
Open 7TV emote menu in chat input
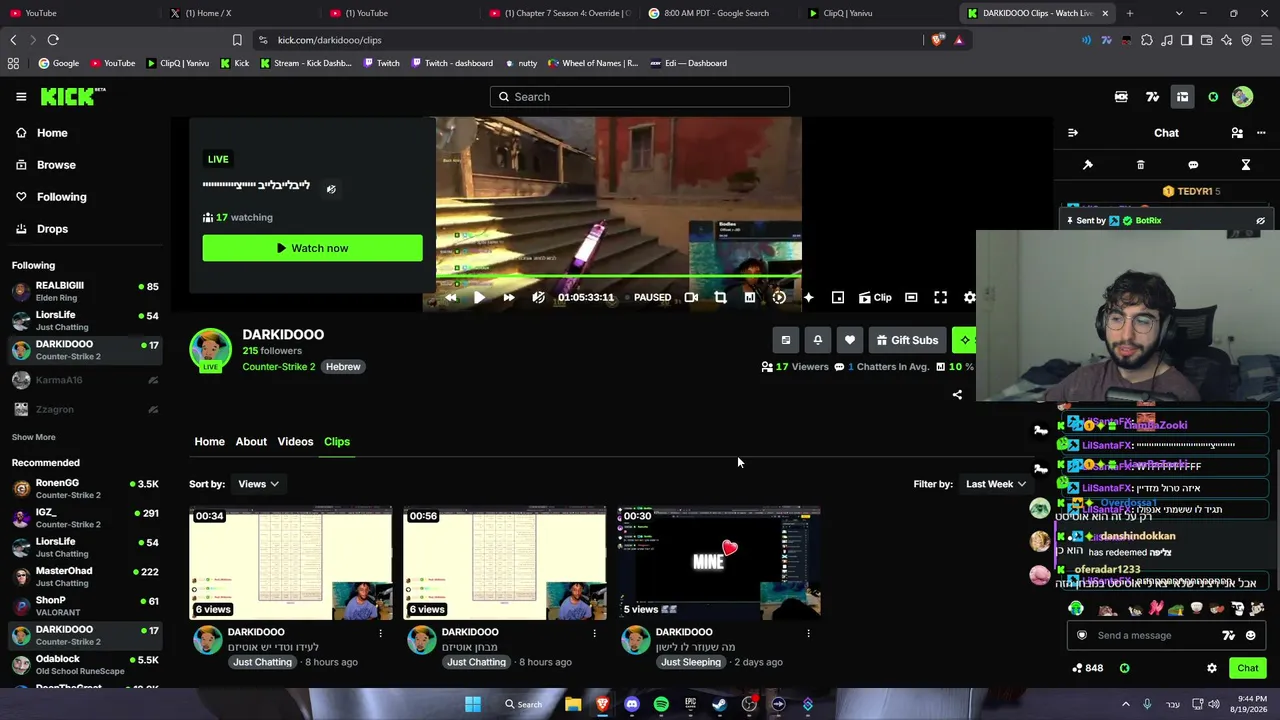[x=1229, y=636]
